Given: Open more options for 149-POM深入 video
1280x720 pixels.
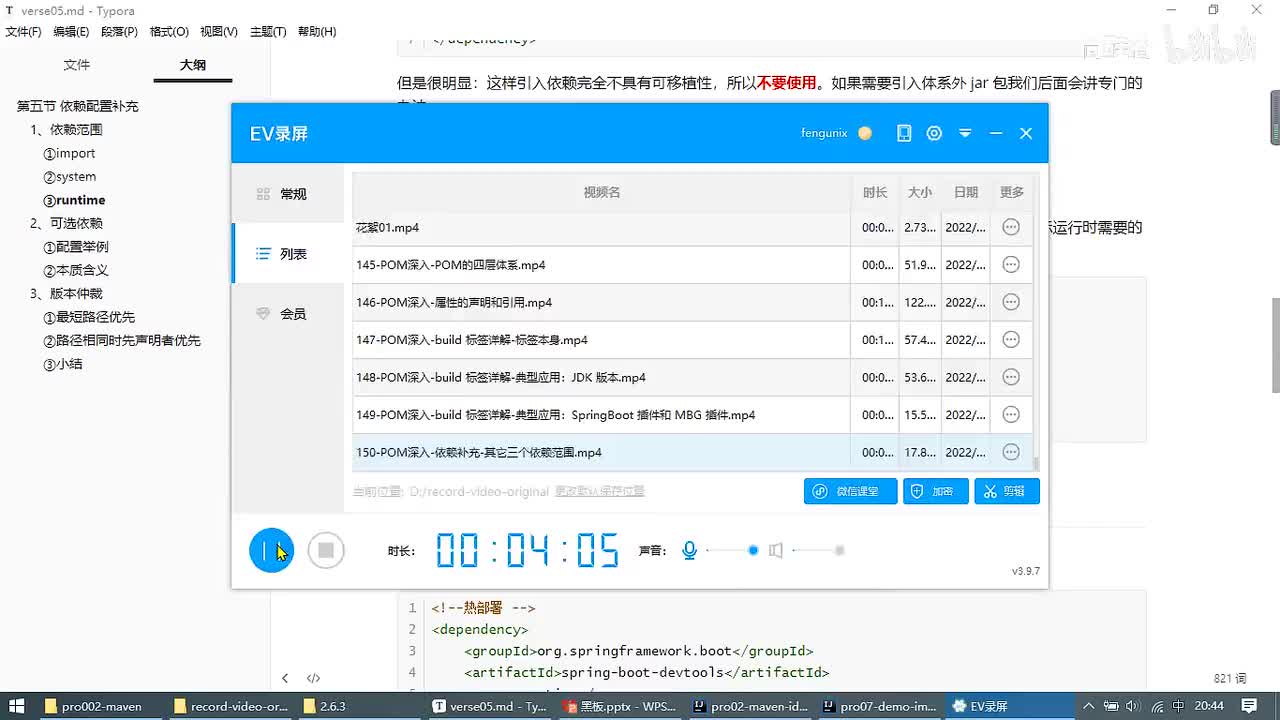Looking at the screenshot, I should [1011, 415].
